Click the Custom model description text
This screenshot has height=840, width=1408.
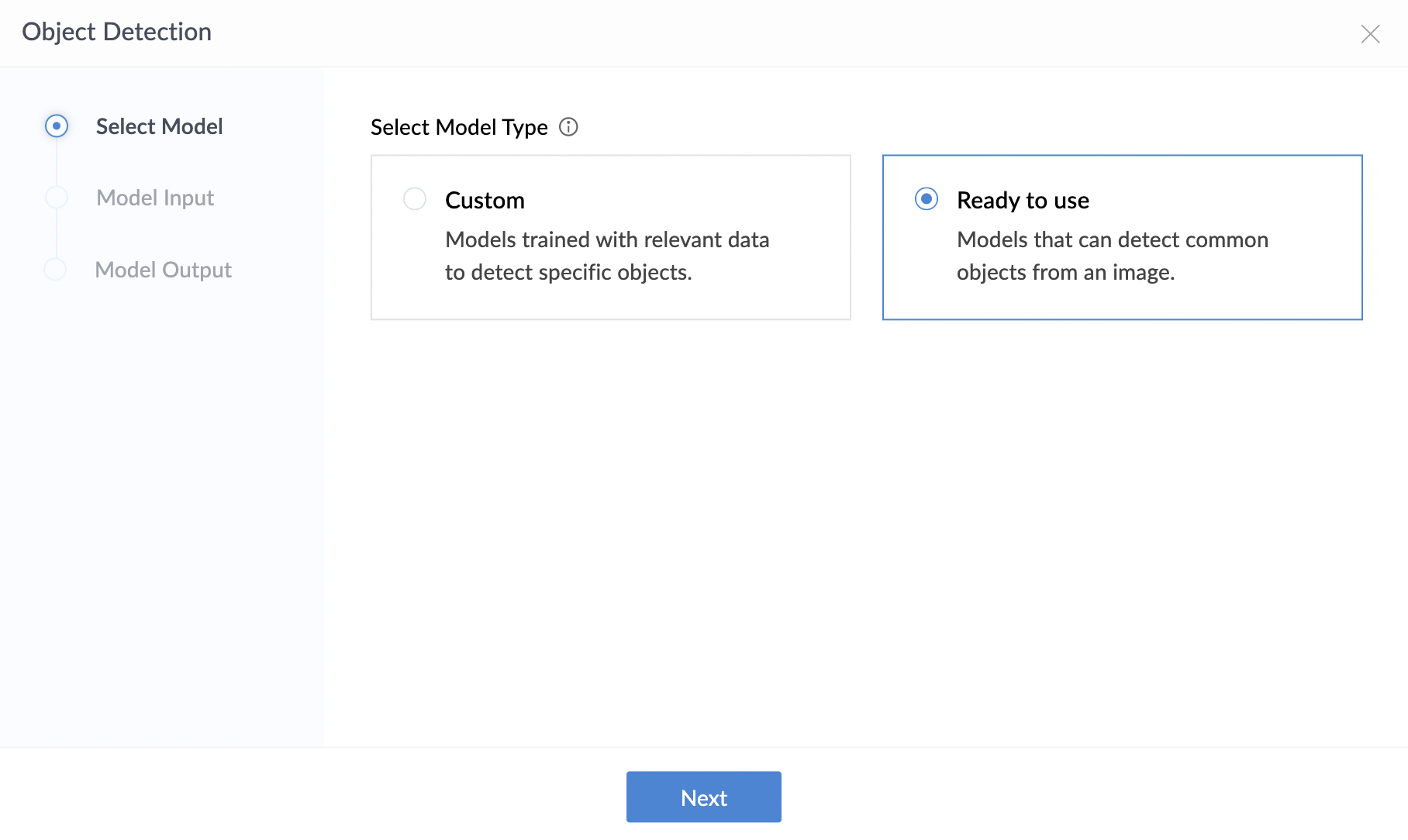point(606,256)
